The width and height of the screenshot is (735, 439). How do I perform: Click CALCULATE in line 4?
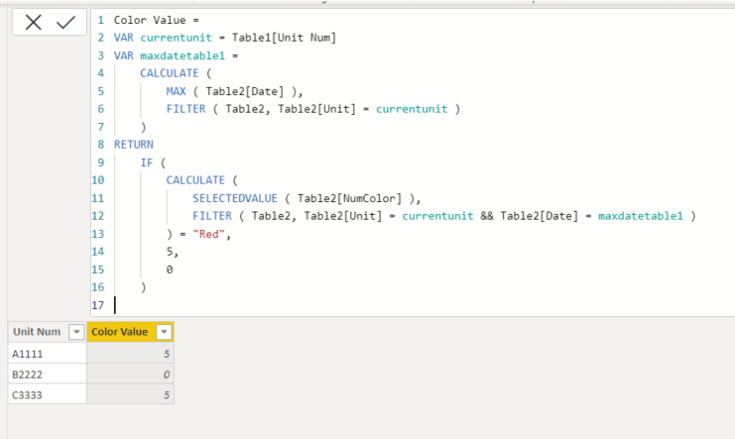169,74
